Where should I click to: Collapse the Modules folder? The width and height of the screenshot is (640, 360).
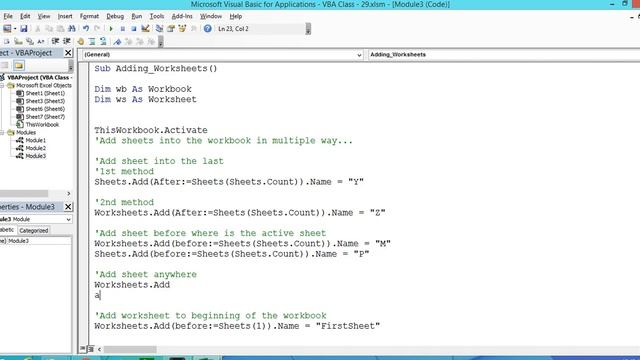[2, 133]
